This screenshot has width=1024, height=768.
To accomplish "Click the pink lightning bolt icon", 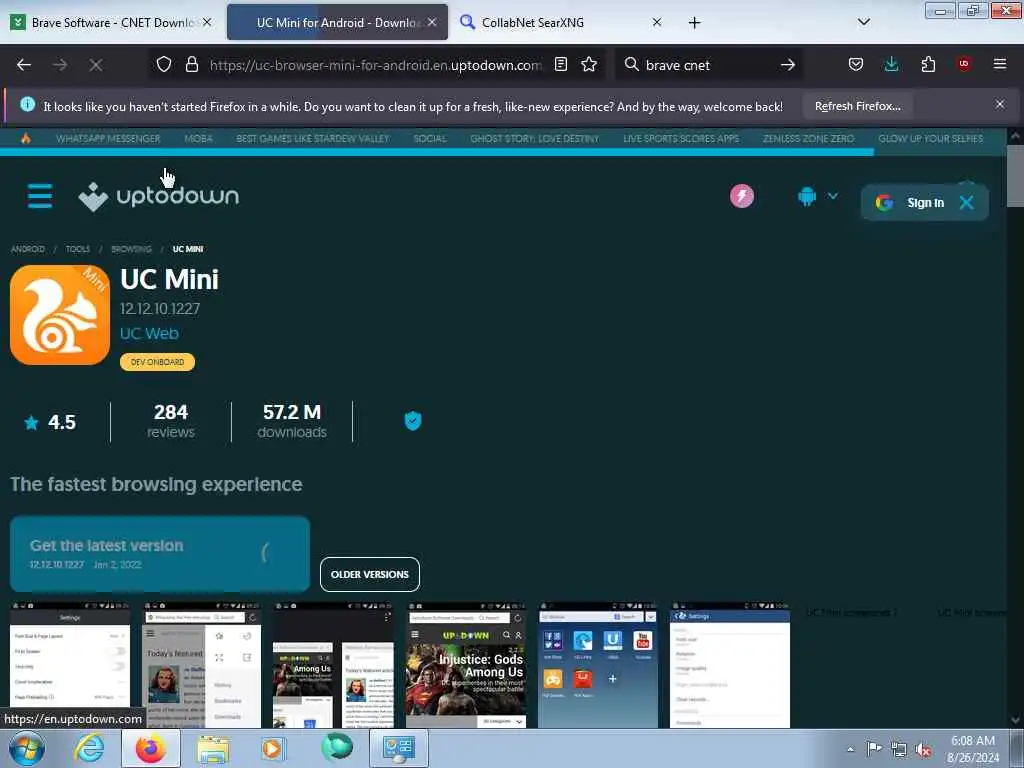I will coord(742,196).
